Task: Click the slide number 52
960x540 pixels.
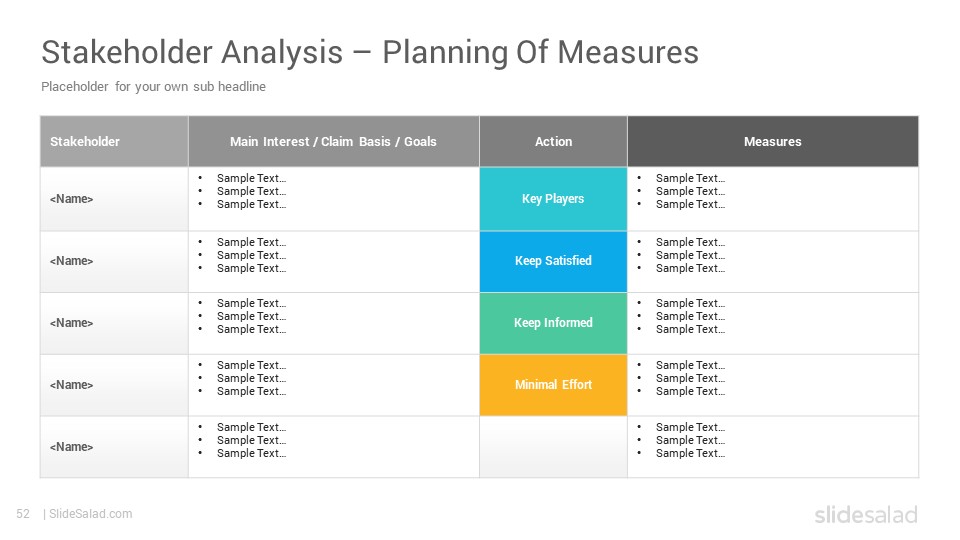Action: (23, 514)
